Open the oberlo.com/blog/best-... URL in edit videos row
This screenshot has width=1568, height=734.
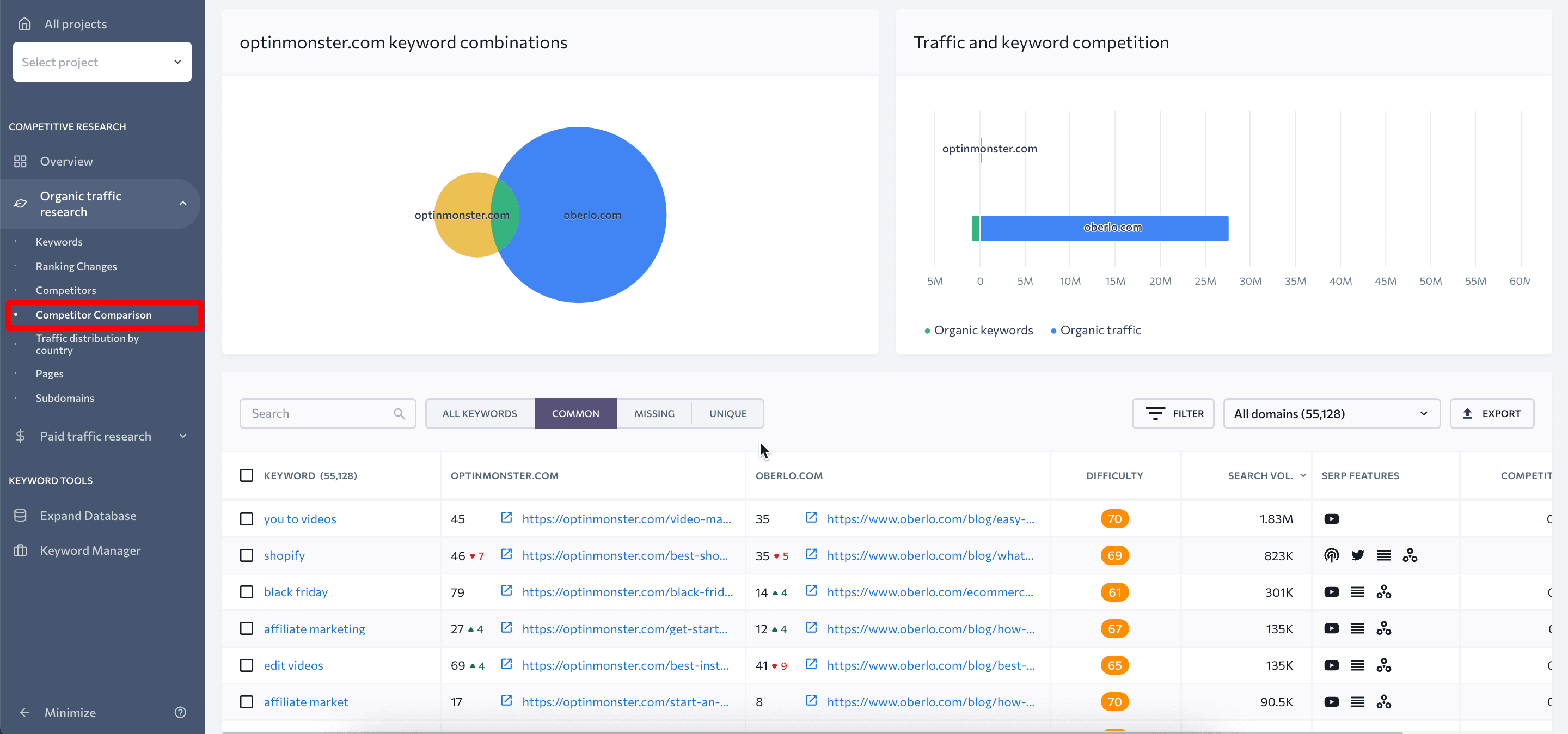click(930, 665)
